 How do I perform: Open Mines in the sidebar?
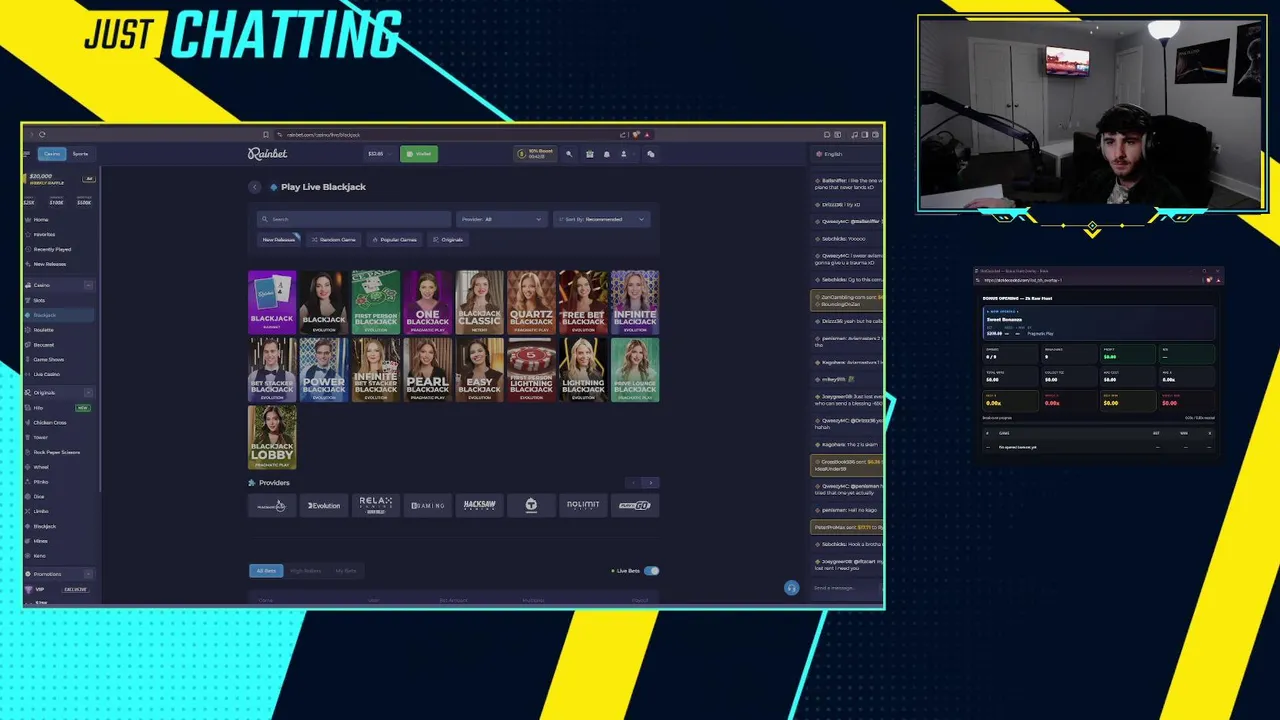(41, 541)
